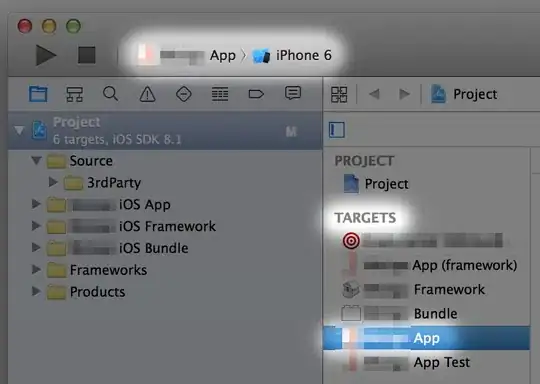Click the Project jump bar item
This screenshot has width=540, height=384.
pyautogui.click(x=464, y=94)
